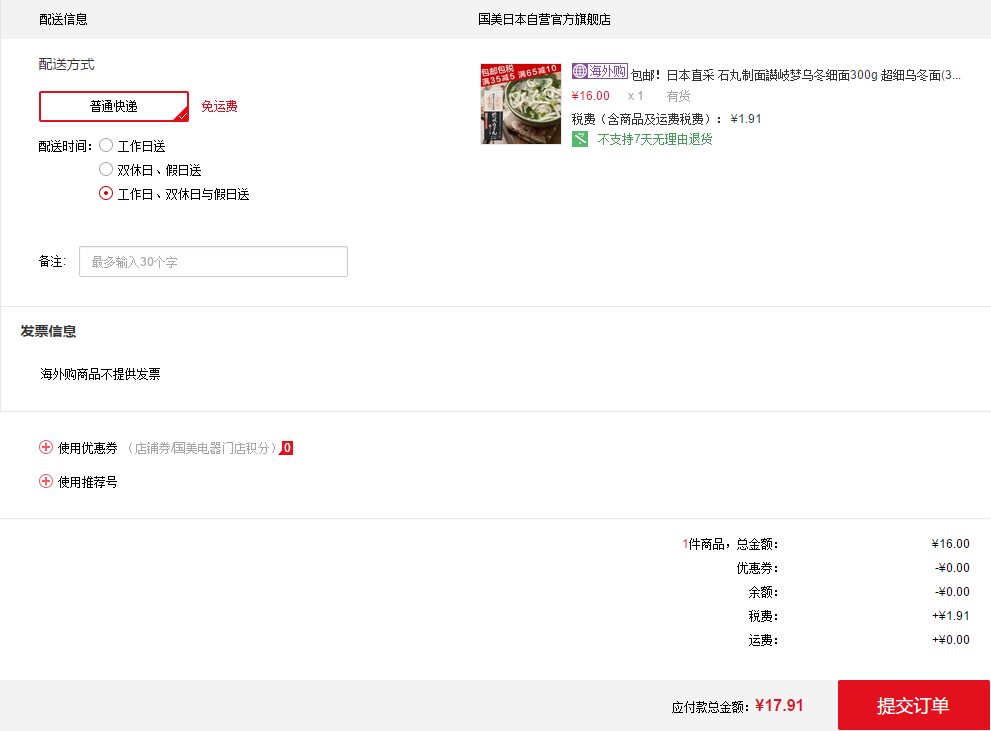This screenshot has width=991, height=731.
Task: Click 国美日本自营官方旗舰店 store name
Action: [x=544, y=20]
